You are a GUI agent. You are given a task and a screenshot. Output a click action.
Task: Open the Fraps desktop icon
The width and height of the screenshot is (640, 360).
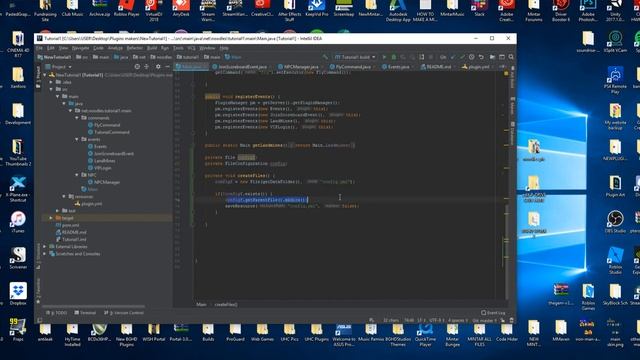18,329
